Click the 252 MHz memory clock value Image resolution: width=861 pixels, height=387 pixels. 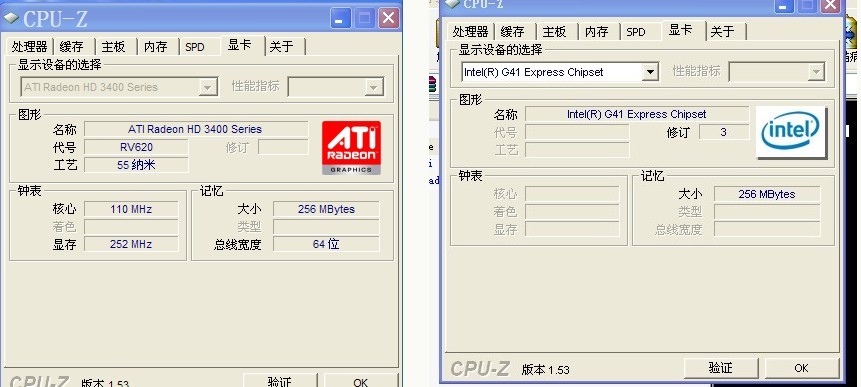131,244
